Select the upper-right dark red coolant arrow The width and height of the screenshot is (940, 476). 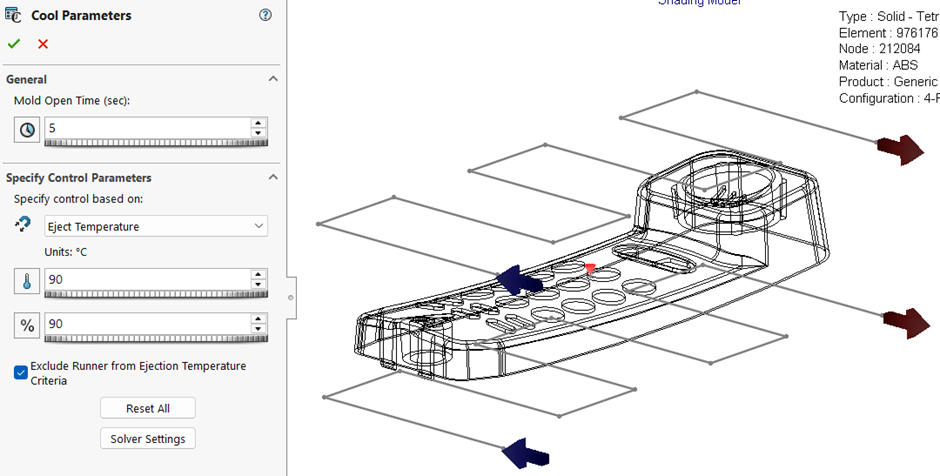900,150
